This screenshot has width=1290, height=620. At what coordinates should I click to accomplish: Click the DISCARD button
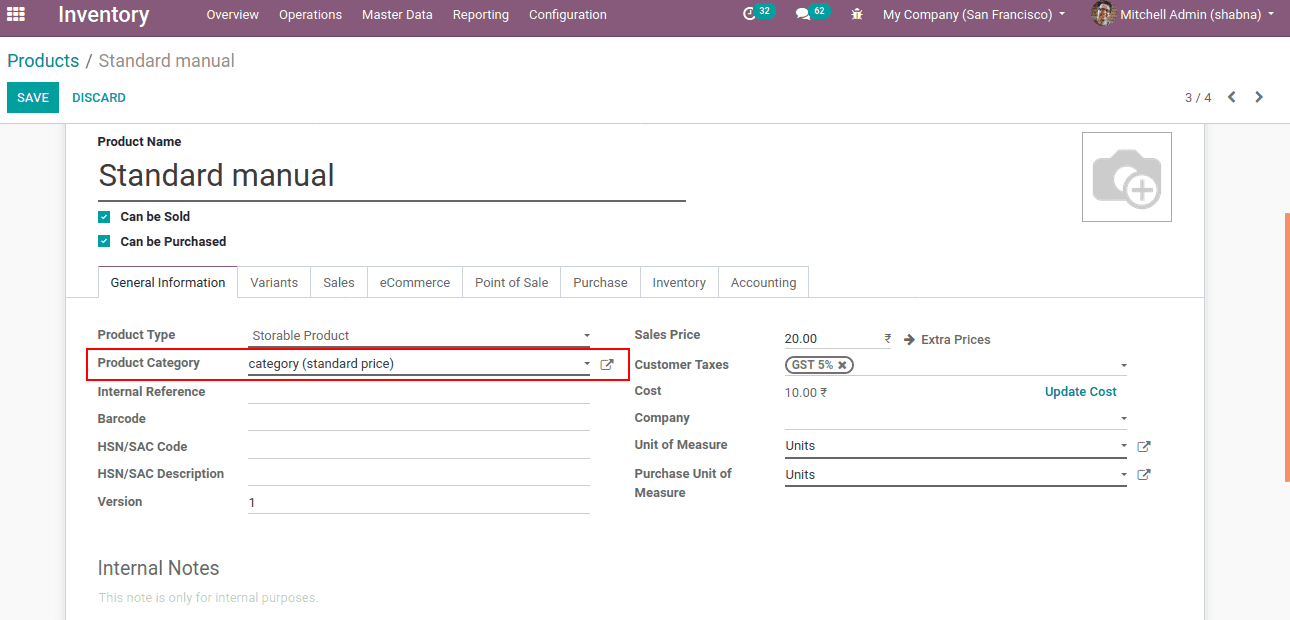coord(99,98)
